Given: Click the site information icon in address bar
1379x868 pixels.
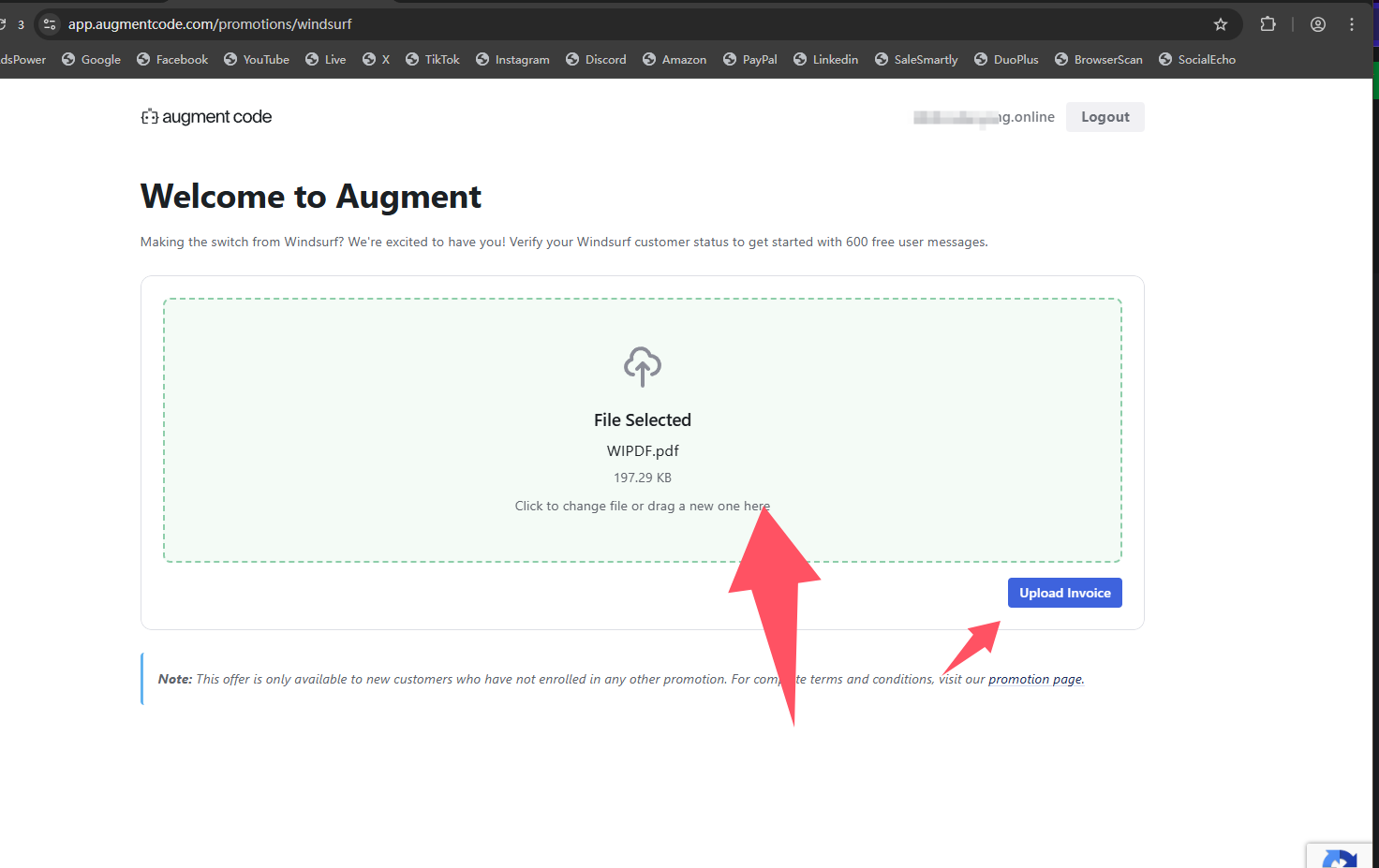Looking at the screenshot, I should click(50, 24).
